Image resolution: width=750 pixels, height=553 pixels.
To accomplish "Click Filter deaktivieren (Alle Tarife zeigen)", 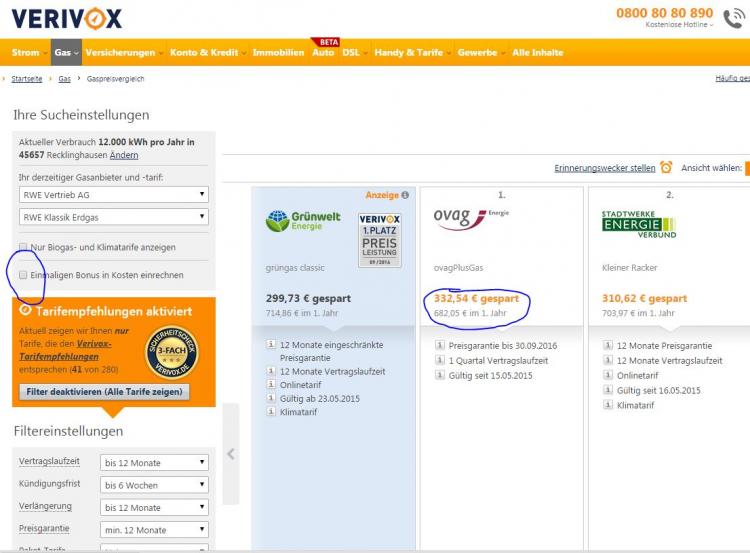I will [x=104, y=391].
